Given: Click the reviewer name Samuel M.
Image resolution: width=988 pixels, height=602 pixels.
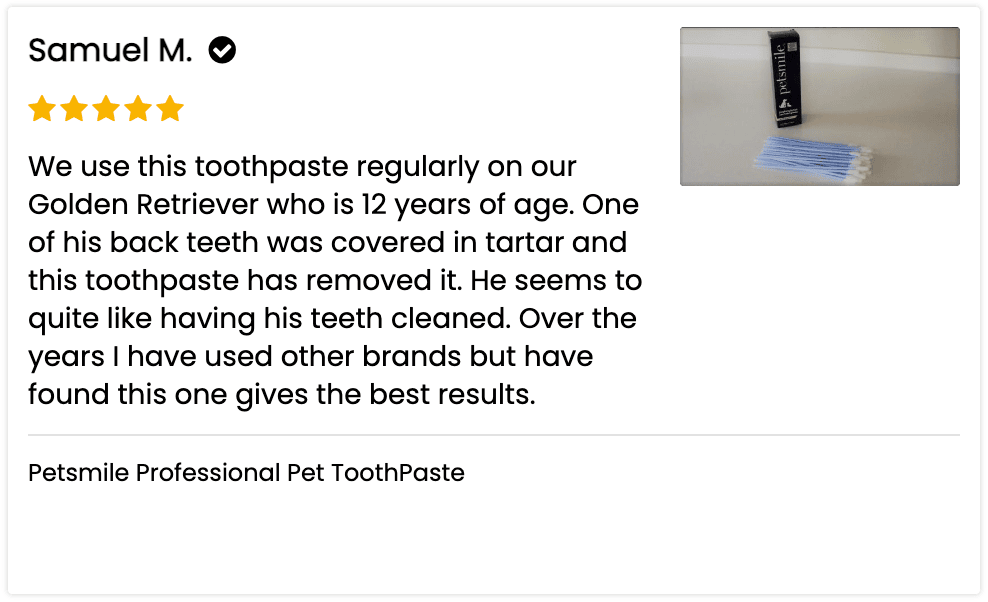Looking at the screenshot, I should 110,50.
